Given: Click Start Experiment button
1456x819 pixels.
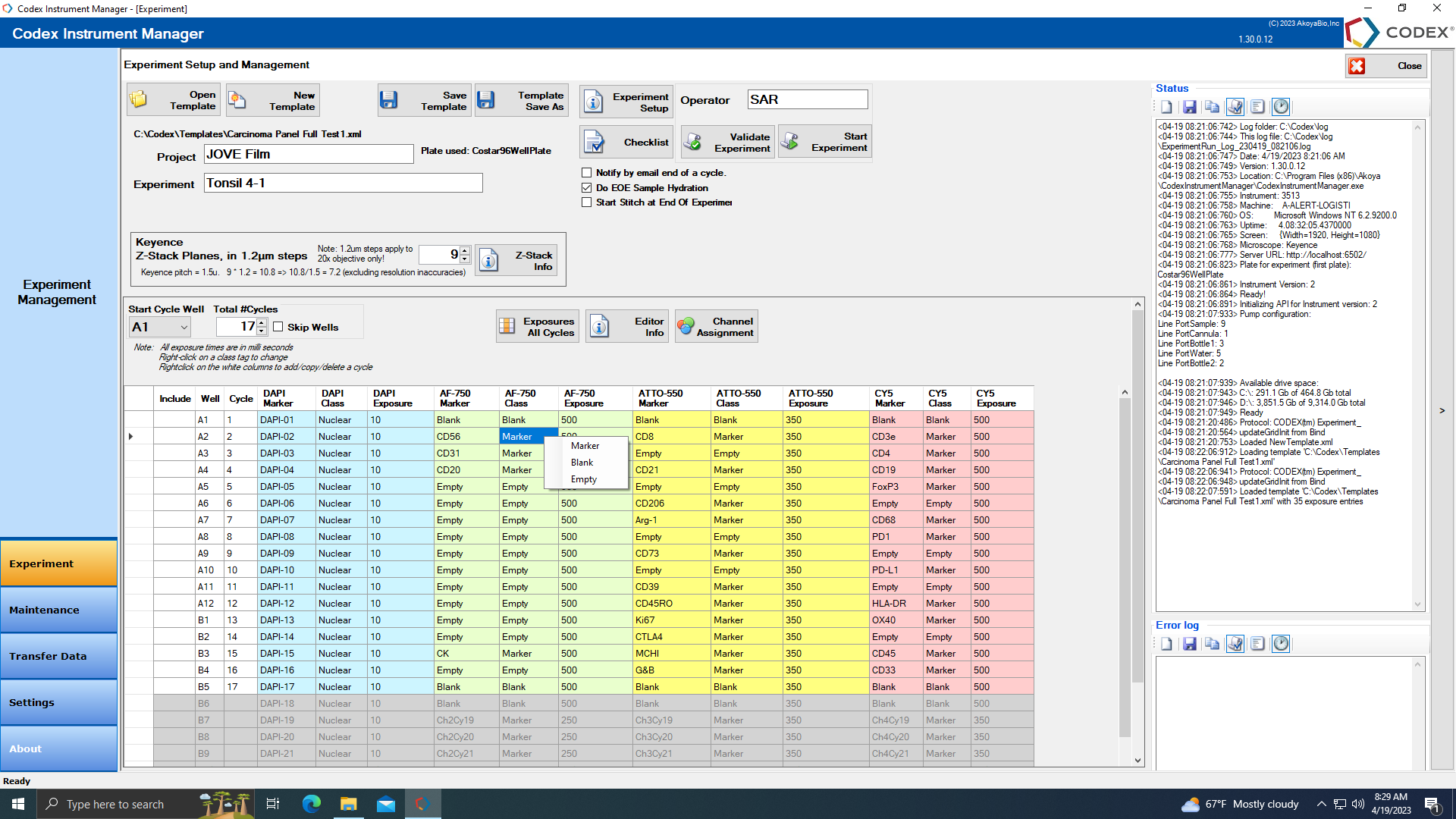Looking at the screenshot, I should (x=825, y=142).
